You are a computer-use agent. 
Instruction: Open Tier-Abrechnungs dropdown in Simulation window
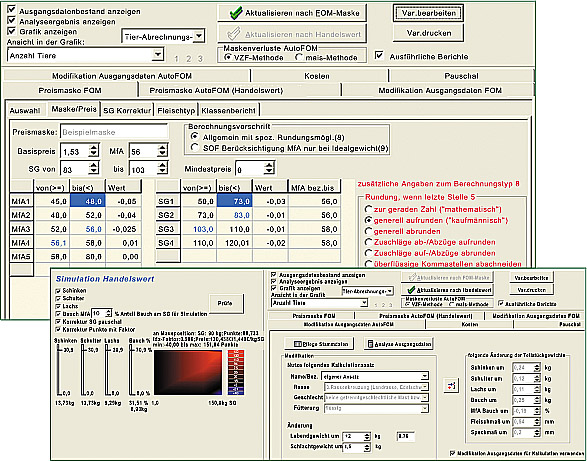[x=390, y=291]
